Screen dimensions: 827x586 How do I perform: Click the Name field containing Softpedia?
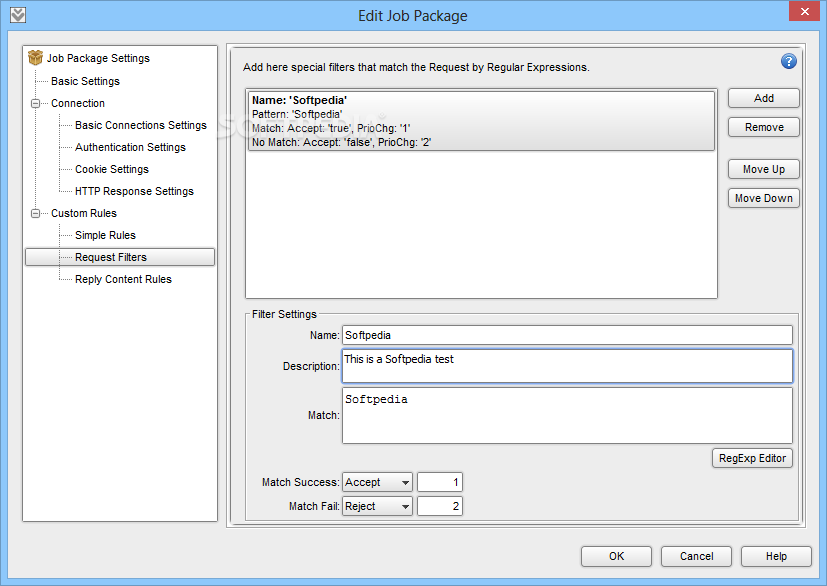tap(568, 335)
